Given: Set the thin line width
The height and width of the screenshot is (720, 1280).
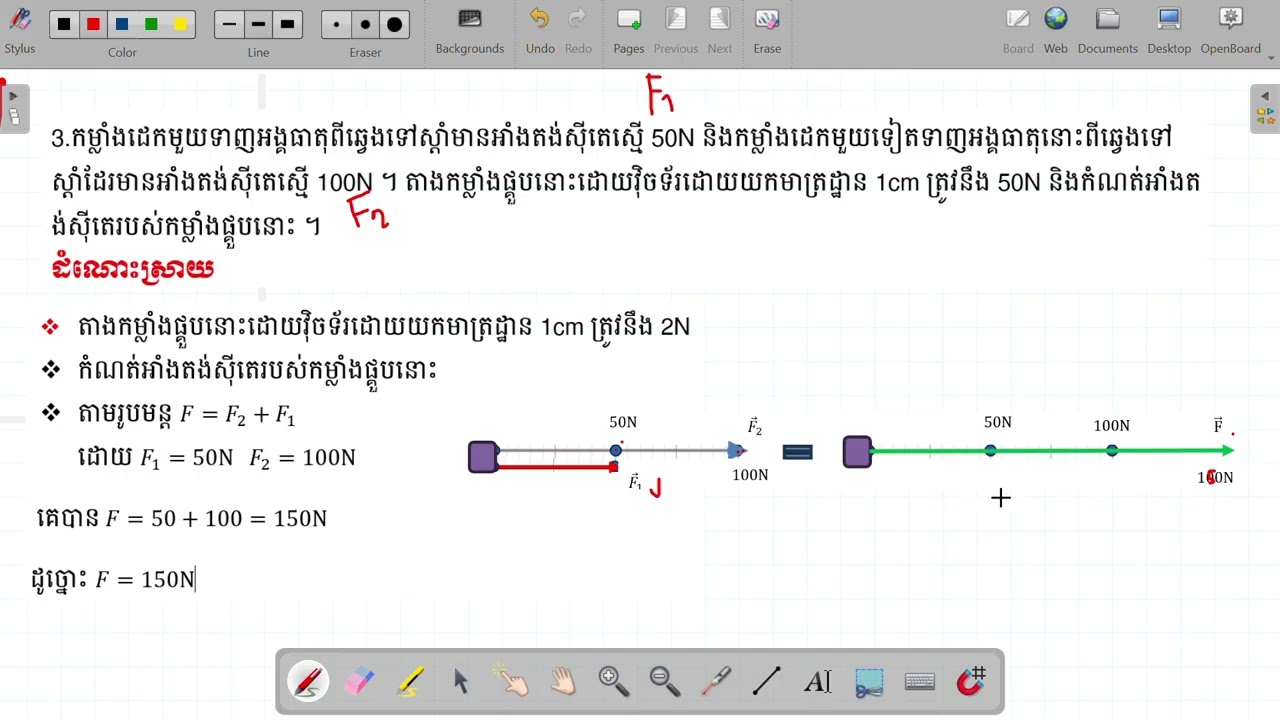Looking at the screenshot, I should click(230, 24).
